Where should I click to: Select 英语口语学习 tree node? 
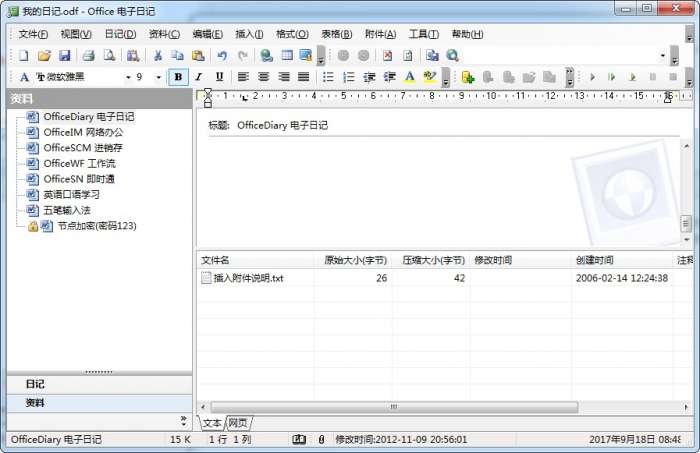(x=71, y=195)
